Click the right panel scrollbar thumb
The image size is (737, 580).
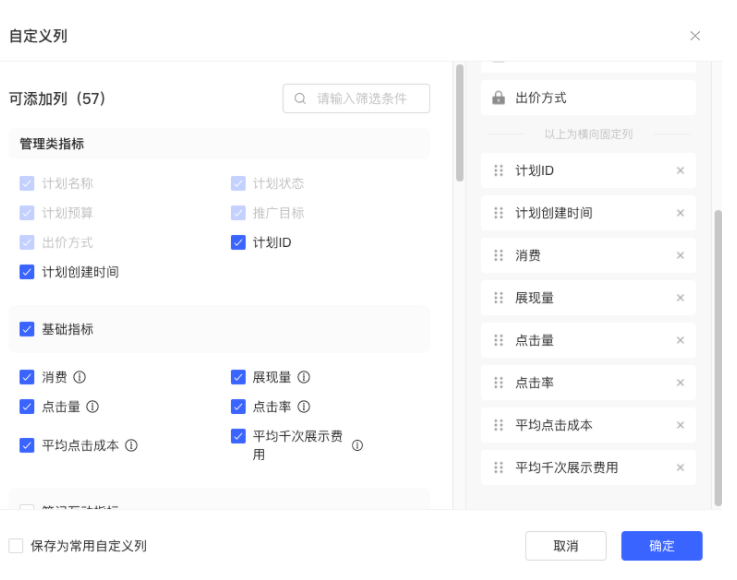point(718,357)
